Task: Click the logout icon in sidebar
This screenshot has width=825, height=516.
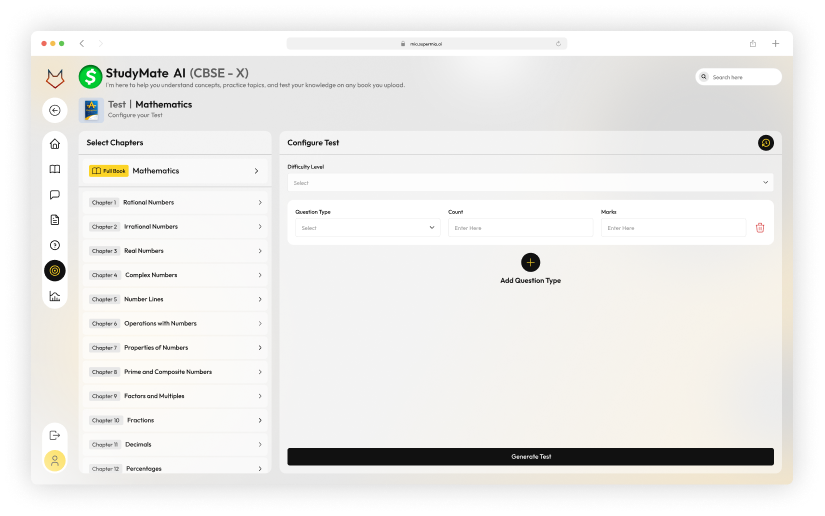Action: pyautogui.click(x=55, y=435)
